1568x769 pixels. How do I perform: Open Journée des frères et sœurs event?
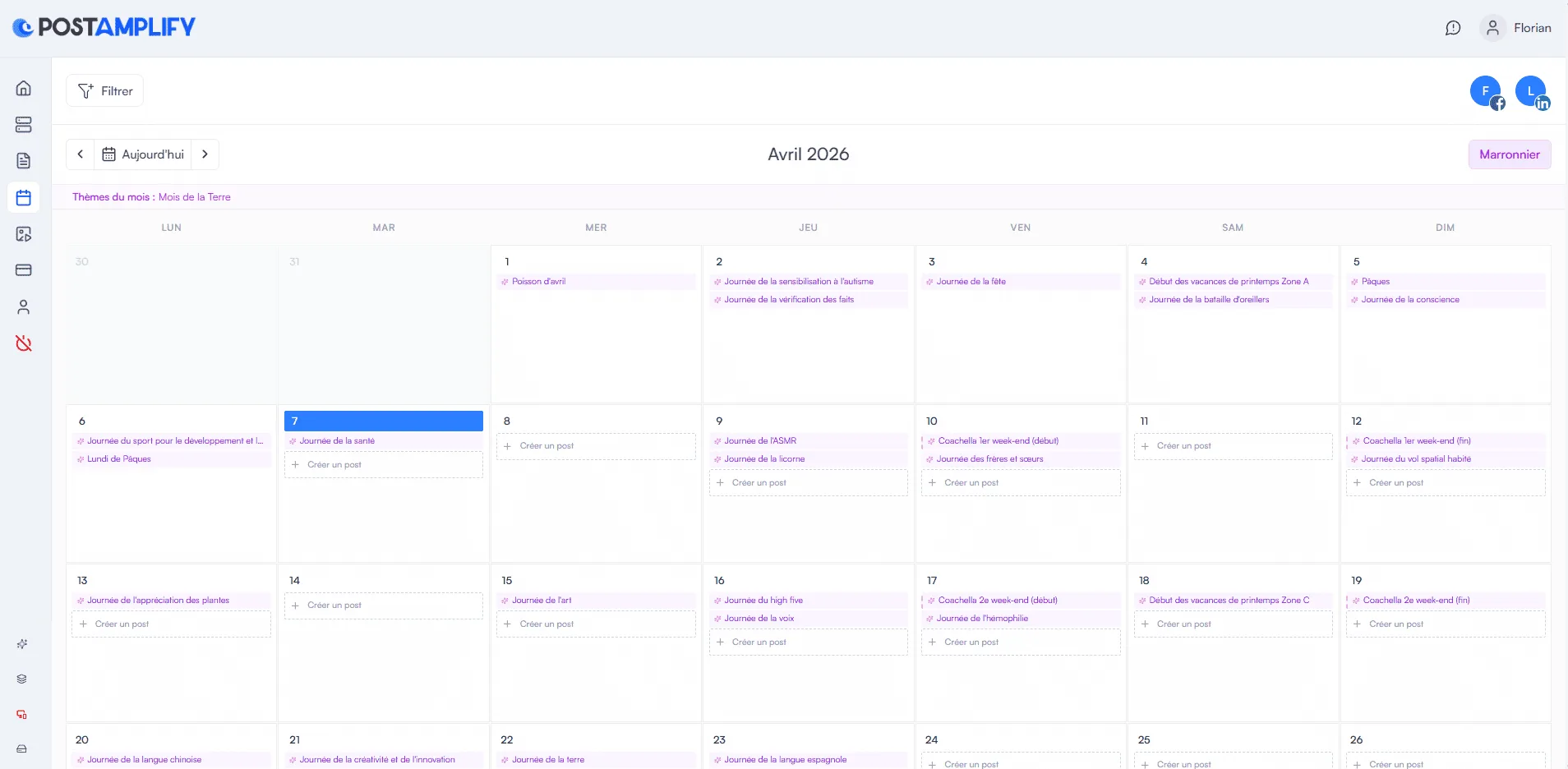1021,459
